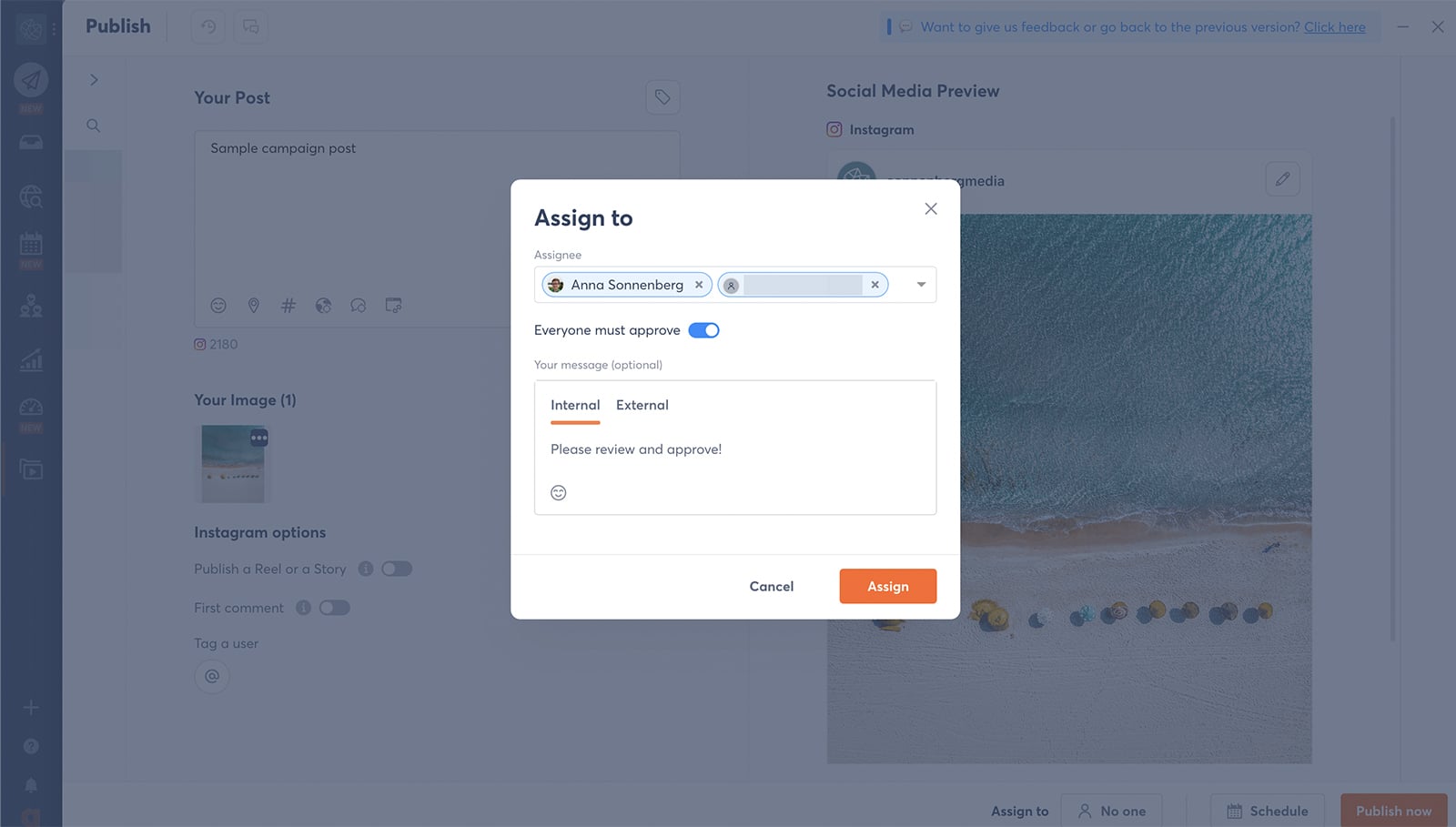This screenshot has width=1456, height=827.
Task: Open the Assignee dropdown arrow
Action: click(x=921, y=285)
